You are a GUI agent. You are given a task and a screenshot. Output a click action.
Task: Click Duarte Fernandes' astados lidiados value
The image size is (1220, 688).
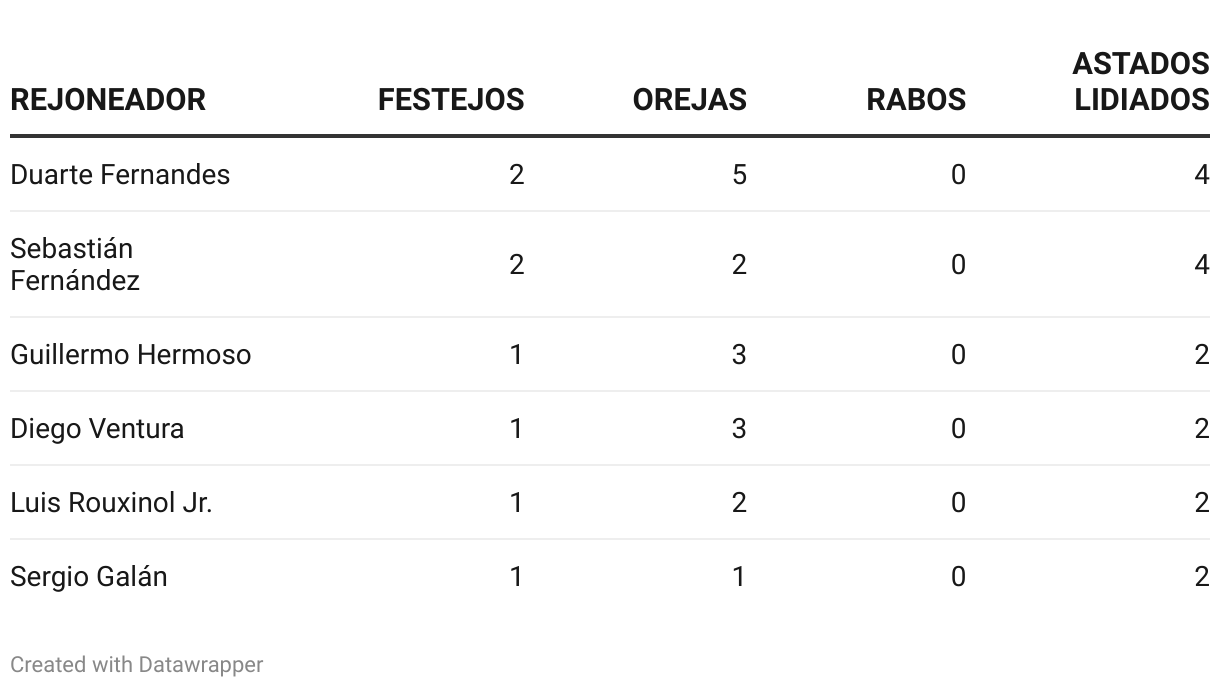click(x=1202, y=175)
